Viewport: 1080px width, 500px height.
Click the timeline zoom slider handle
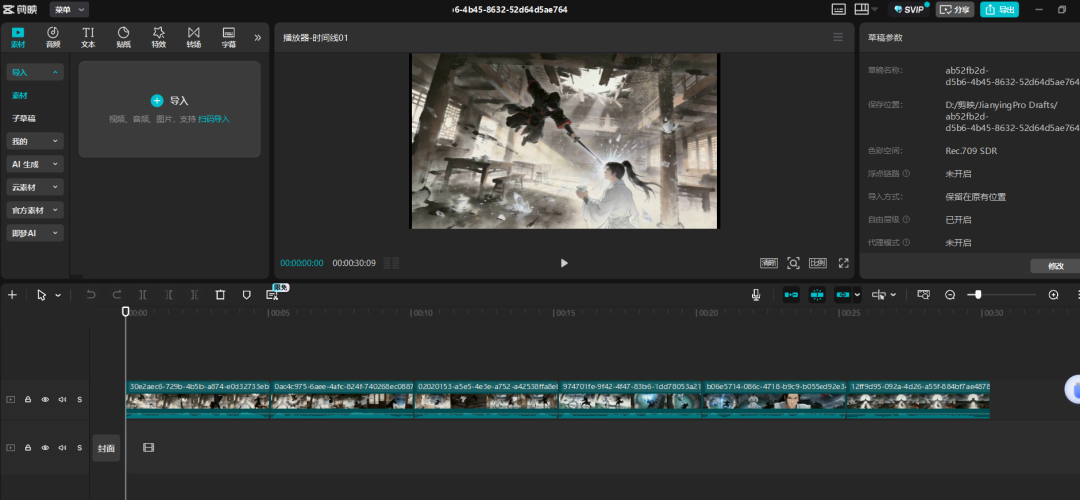978,295
